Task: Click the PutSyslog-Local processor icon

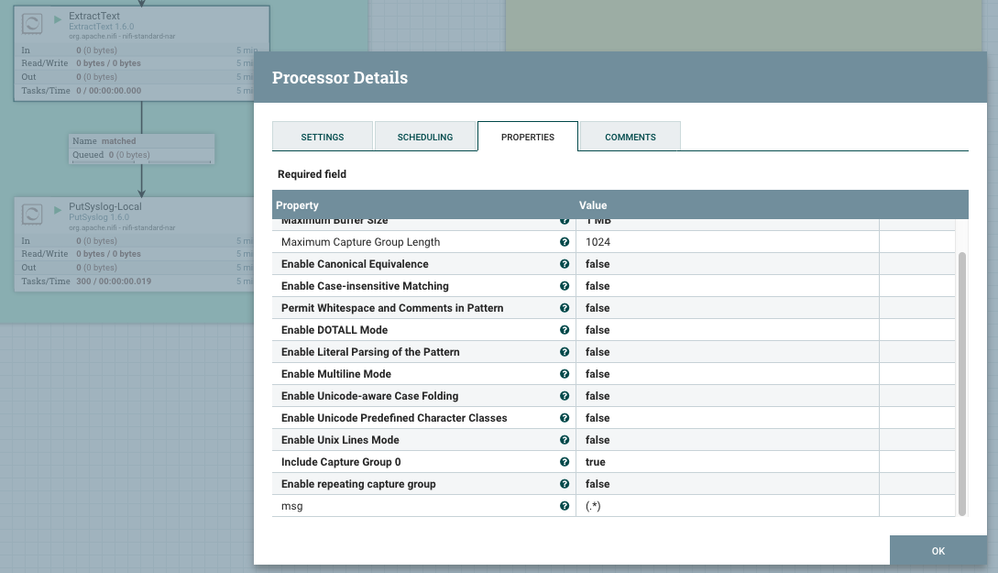Action: [32, 214]
